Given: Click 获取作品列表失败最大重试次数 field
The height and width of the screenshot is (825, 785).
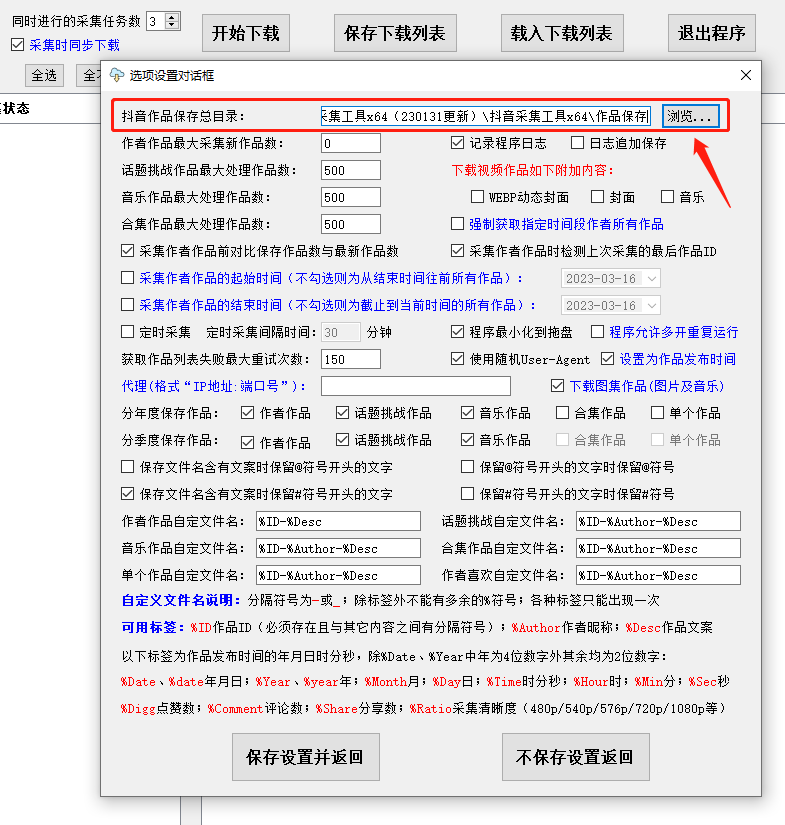Looking at the screenshot, I should tap(351, 359).
